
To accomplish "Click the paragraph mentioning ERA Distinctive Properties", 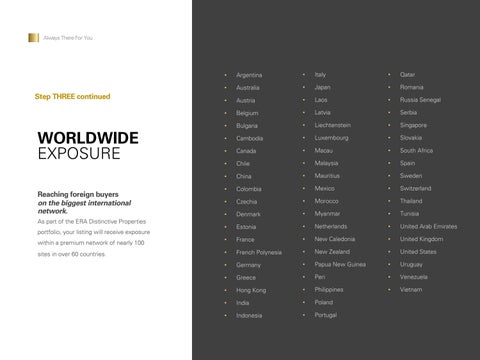I will pos(94,238).
